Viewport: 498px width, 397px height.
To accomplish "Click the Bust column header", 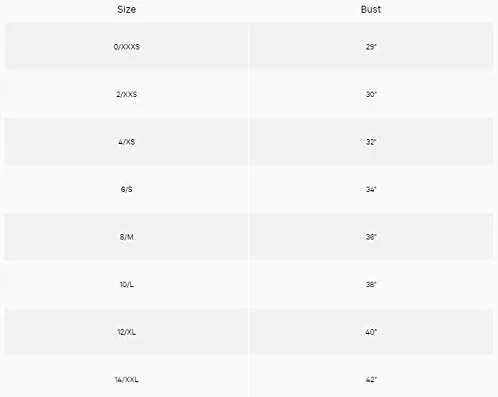I will click(371, 9).
